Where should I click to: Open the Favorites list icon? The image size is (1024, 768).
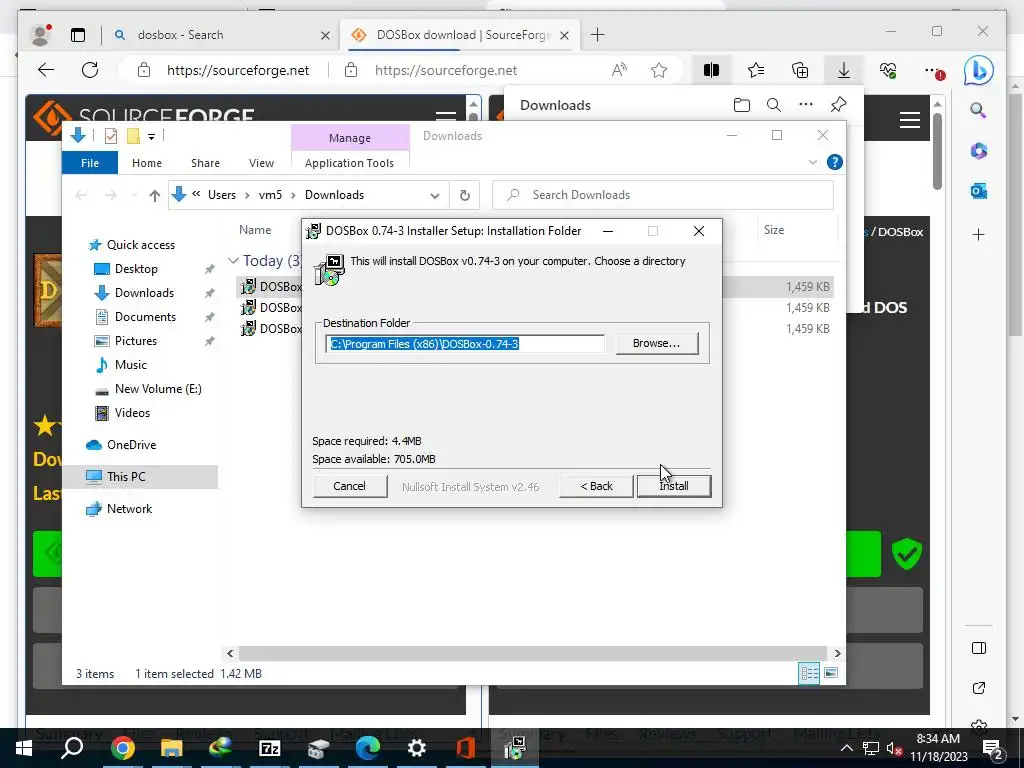(756, 70)
